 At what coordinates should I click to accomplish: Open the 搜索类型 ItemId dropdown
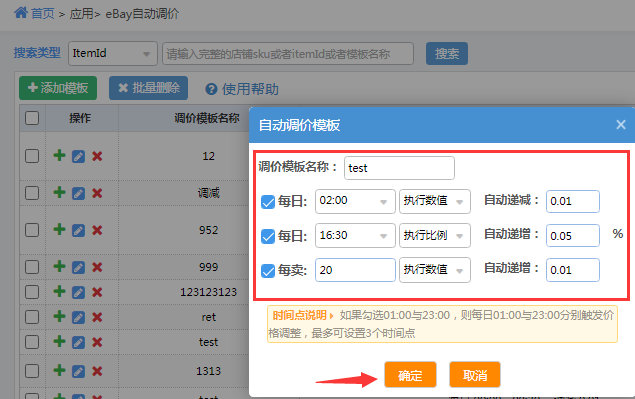tap(113, 53)
